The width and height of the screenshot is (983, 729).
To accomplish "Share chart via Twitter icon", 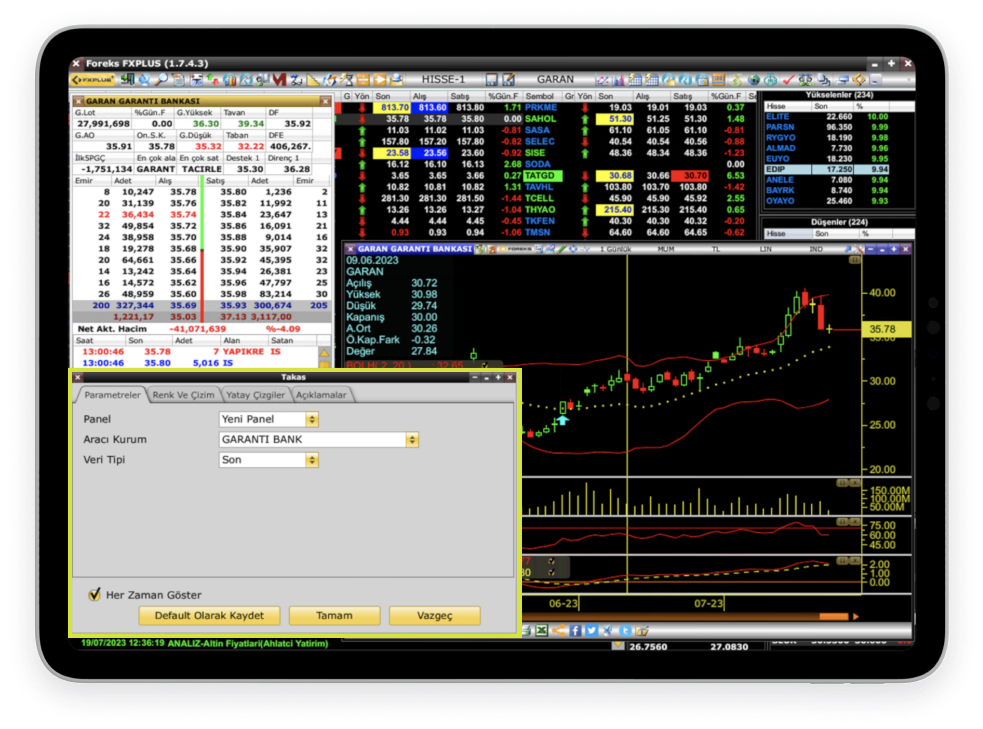I will 591,630.
